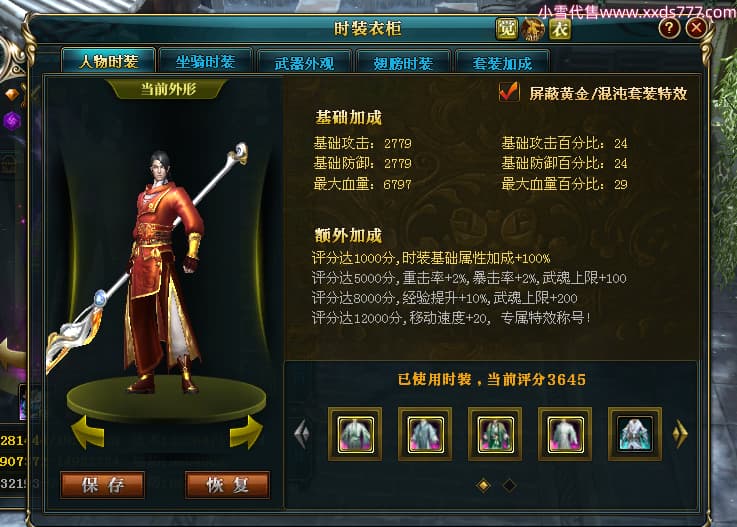This screenshot has width=737, height=527.
Task: Select the fifth cyan-white costume icon
Action: coord(635,434)
